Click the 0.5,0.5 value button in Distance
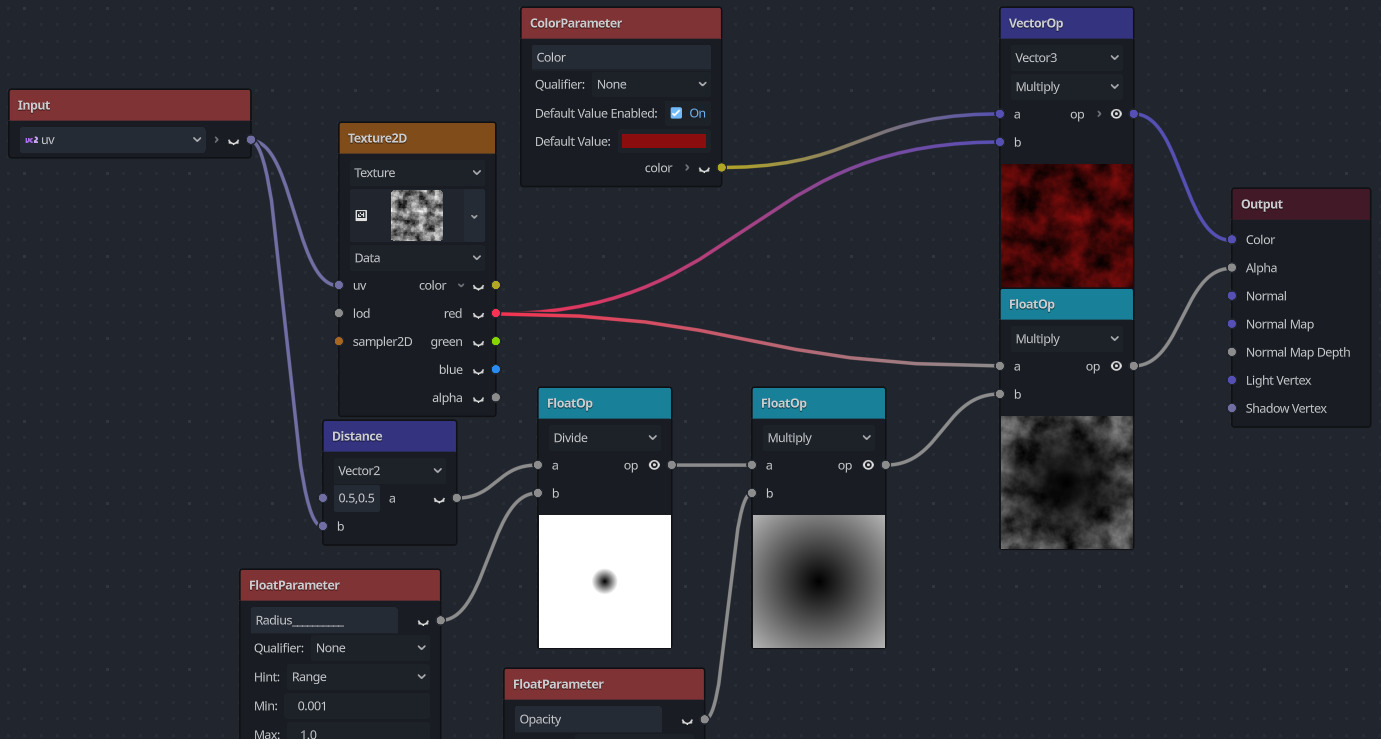The height and width of the screenshot is (739, 1381). point(356,498)
